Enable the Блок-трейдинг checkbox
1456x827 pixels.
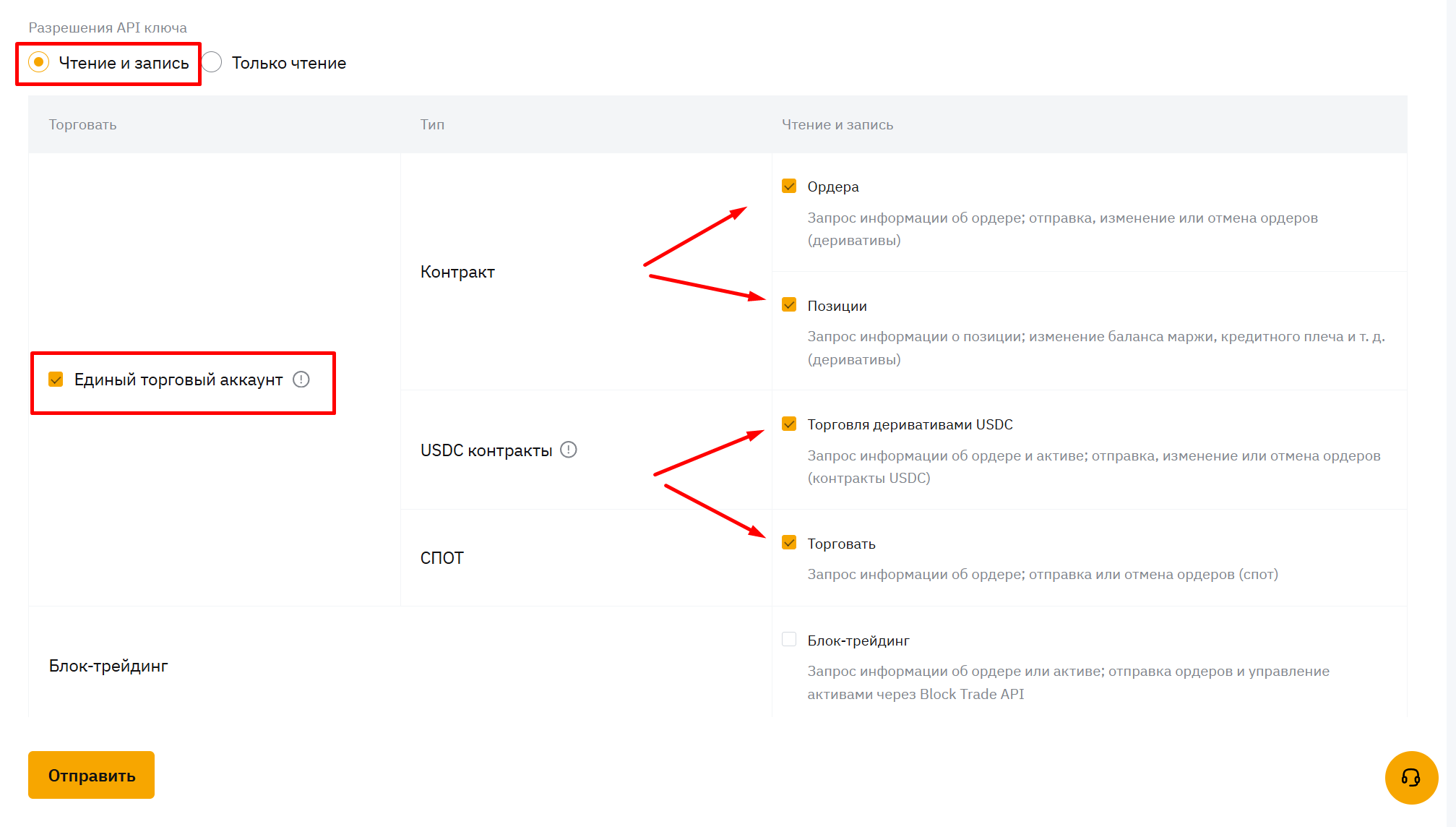click(789, 640)
